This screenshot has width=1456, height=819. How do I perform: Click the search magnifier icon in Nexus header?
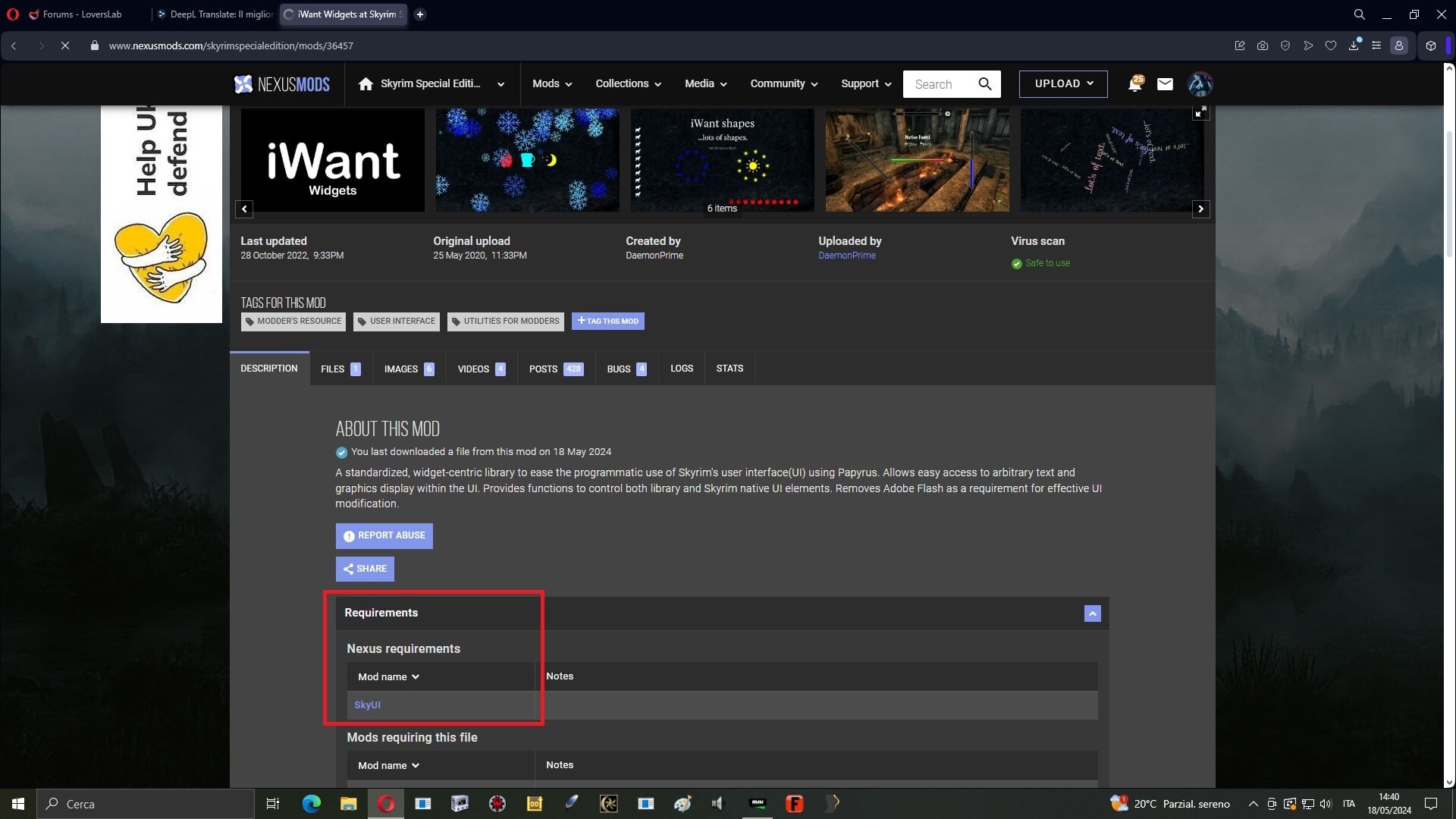pyautogui.click(x=985, y=84)
